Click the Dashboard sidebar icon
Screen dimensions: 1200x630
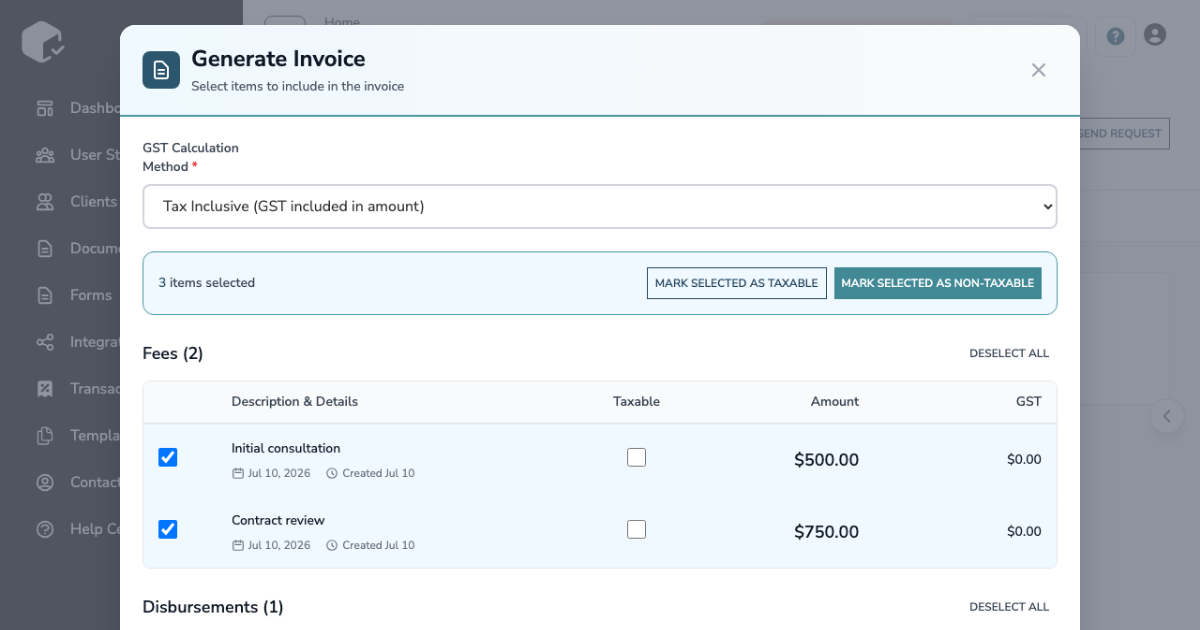coord(45,108)
